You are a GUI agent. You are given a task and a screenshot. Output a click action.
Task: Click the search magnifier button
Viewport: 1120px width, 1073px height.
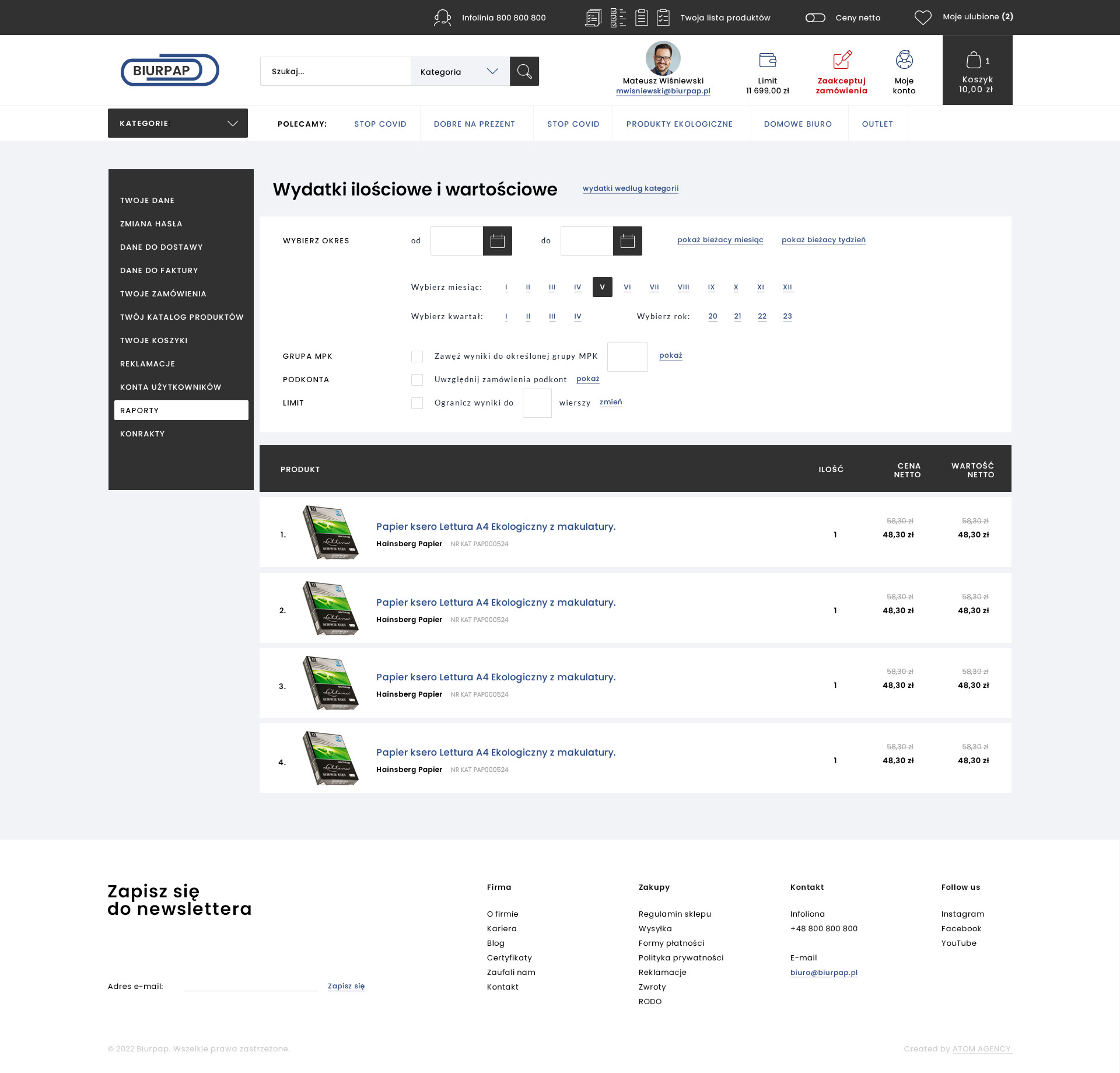click(x=524, y=71)
